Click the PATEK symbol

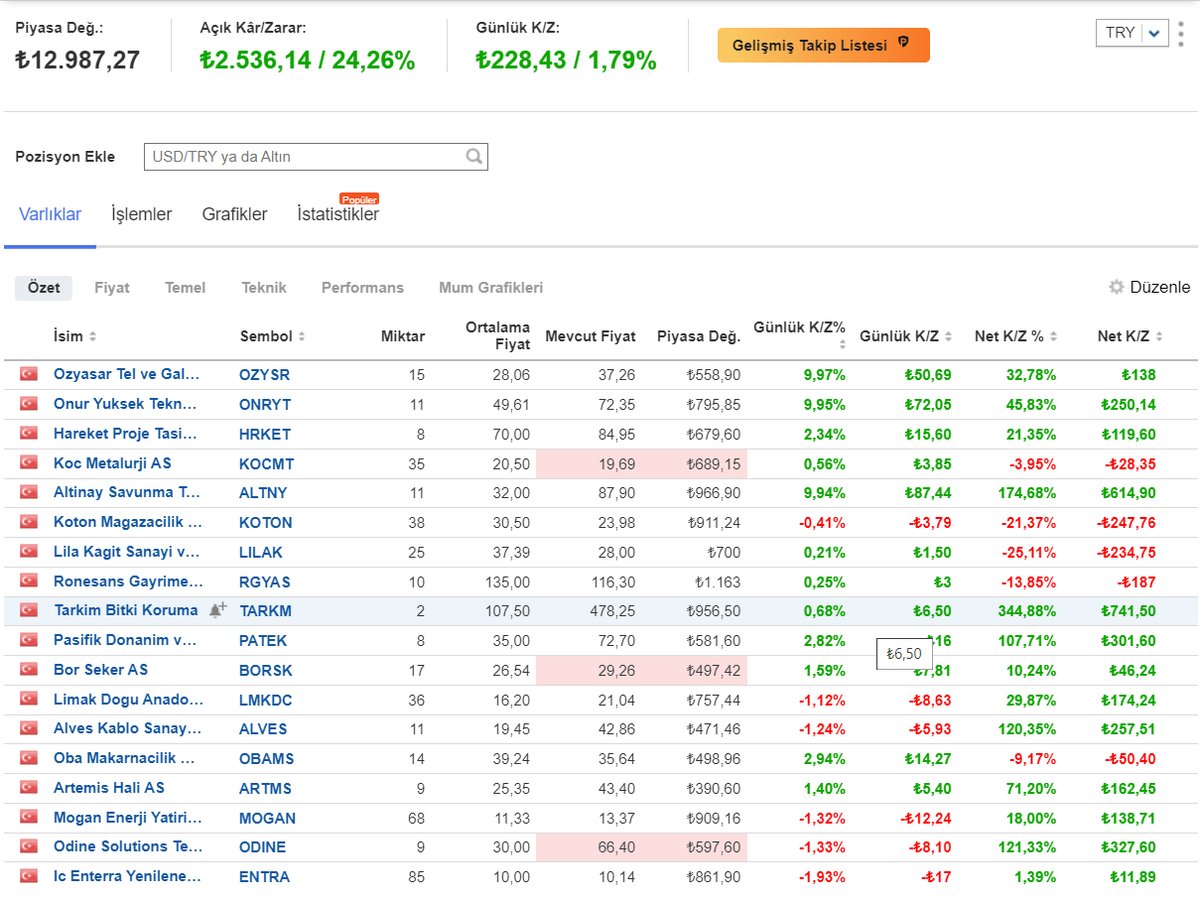(263, 641)
